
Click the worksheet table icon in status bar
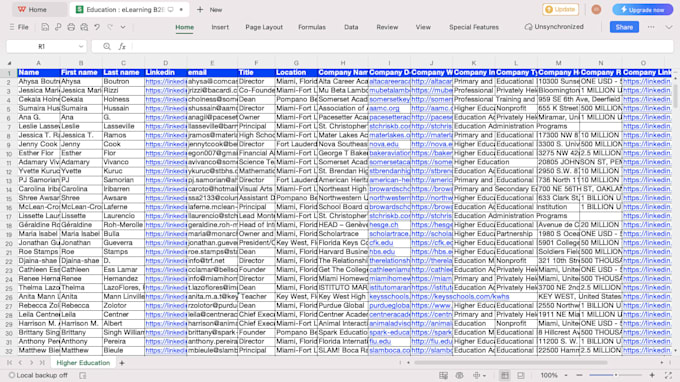coord(443,375)
